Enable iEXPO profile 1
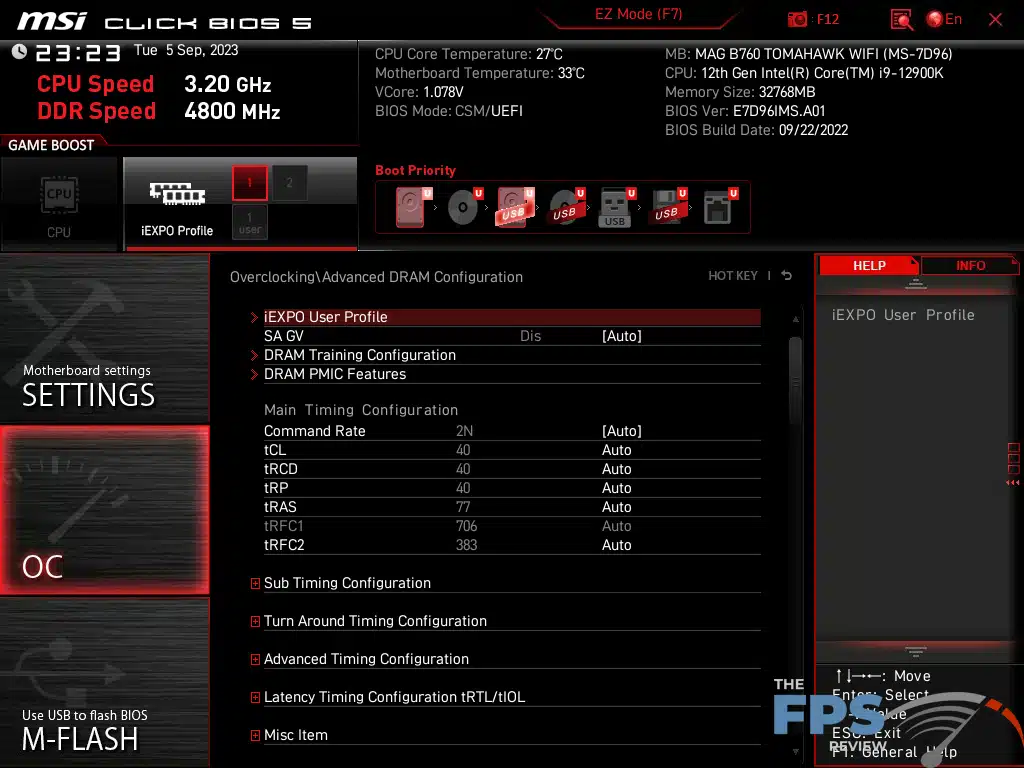Image resolution: width=1024 pixels, height=768 pixels. 249,183
